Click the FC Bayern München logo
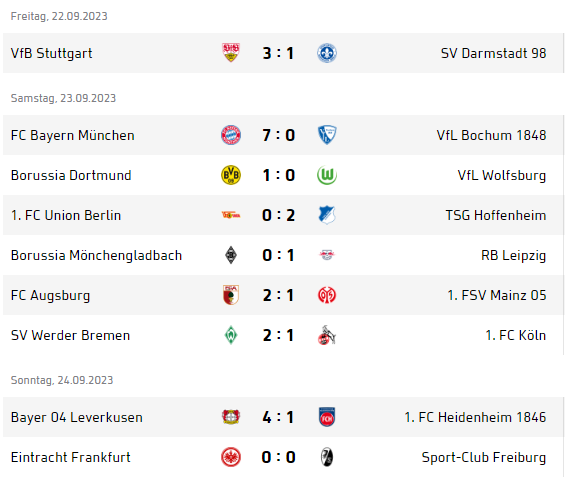 231,135
